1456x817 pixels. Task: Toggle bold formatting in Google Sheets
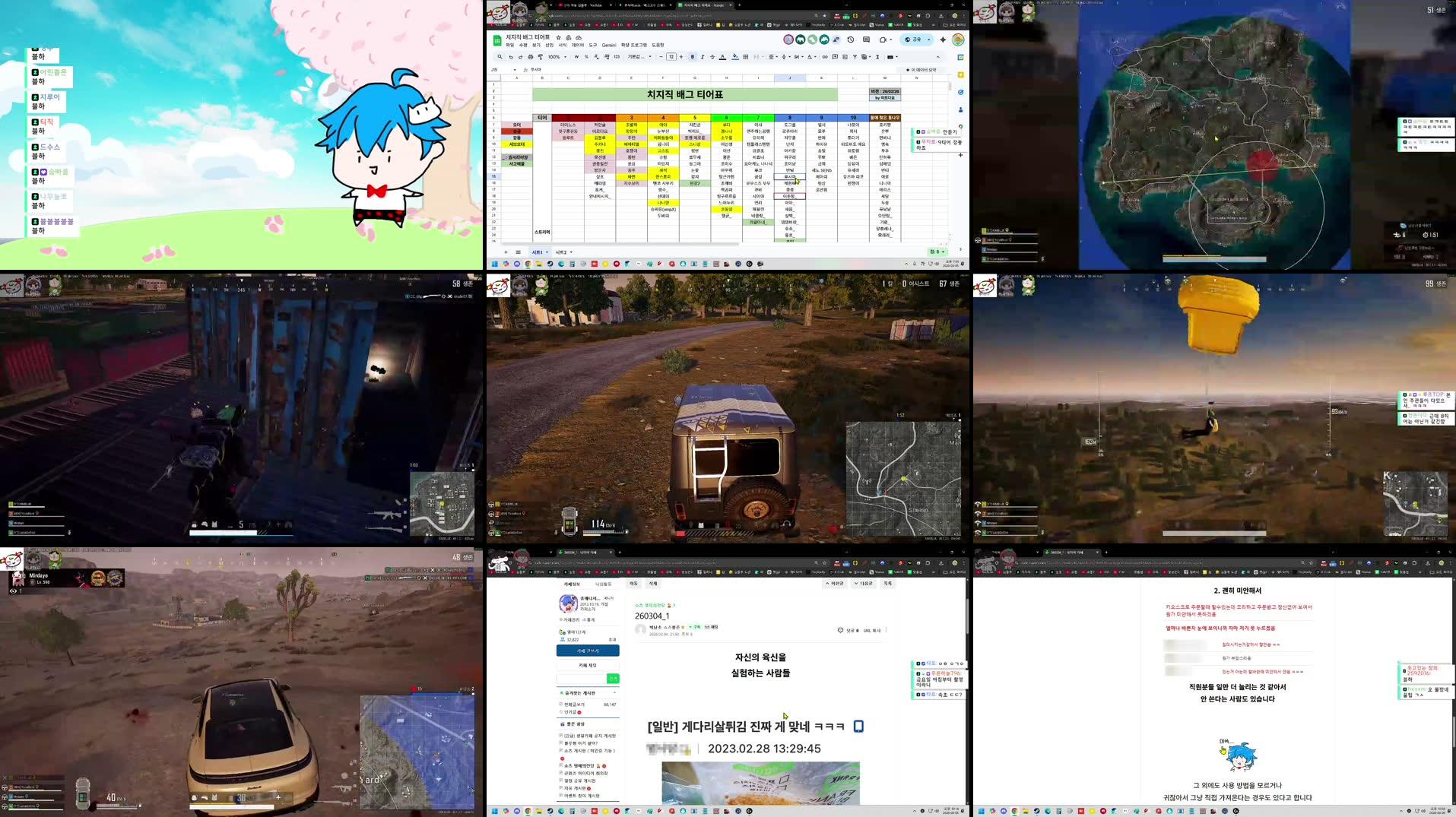pos(693,56)
